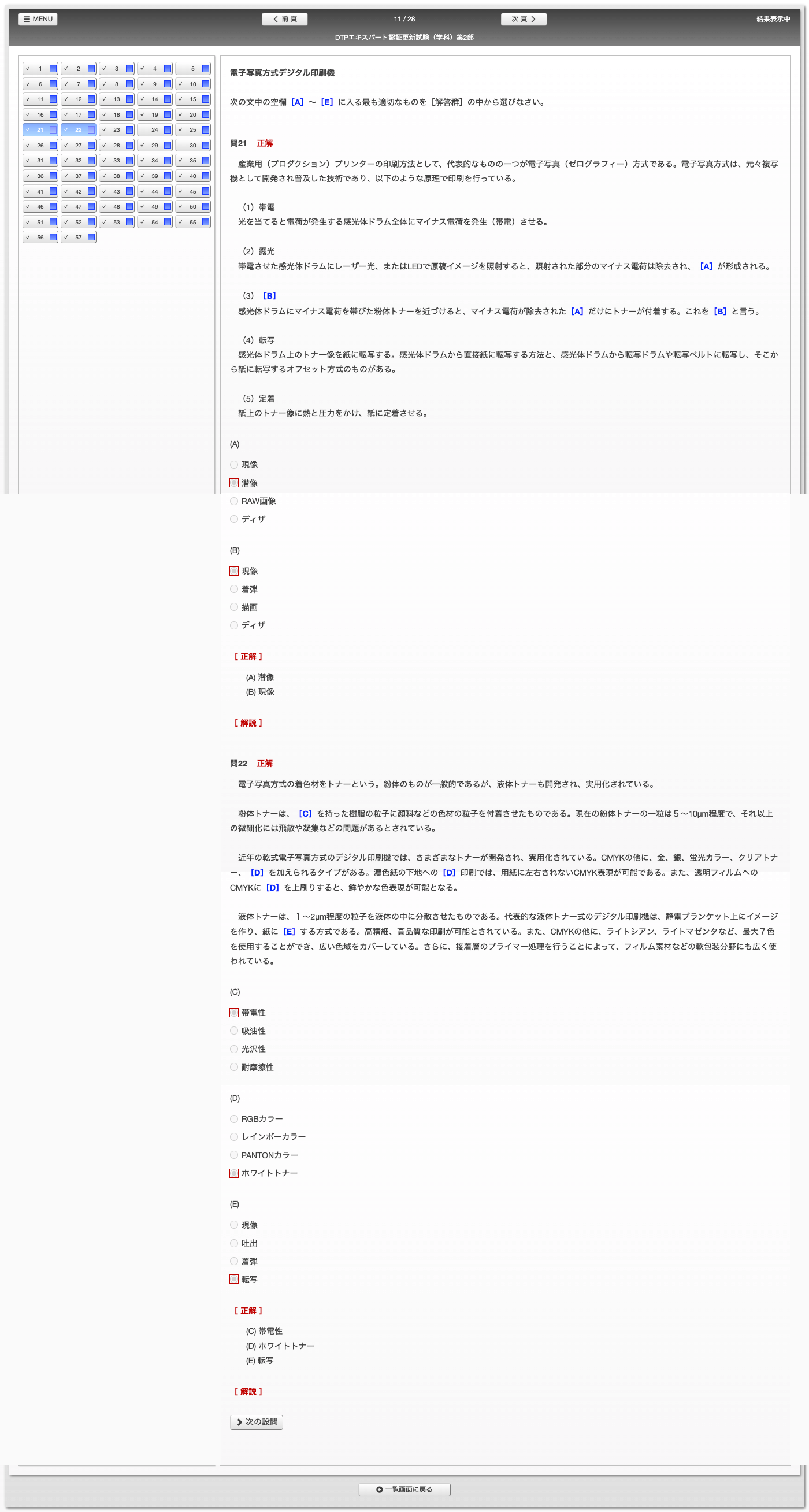Select the RAW画像 radio option
809x1512 pixels.
click(234, 501)
